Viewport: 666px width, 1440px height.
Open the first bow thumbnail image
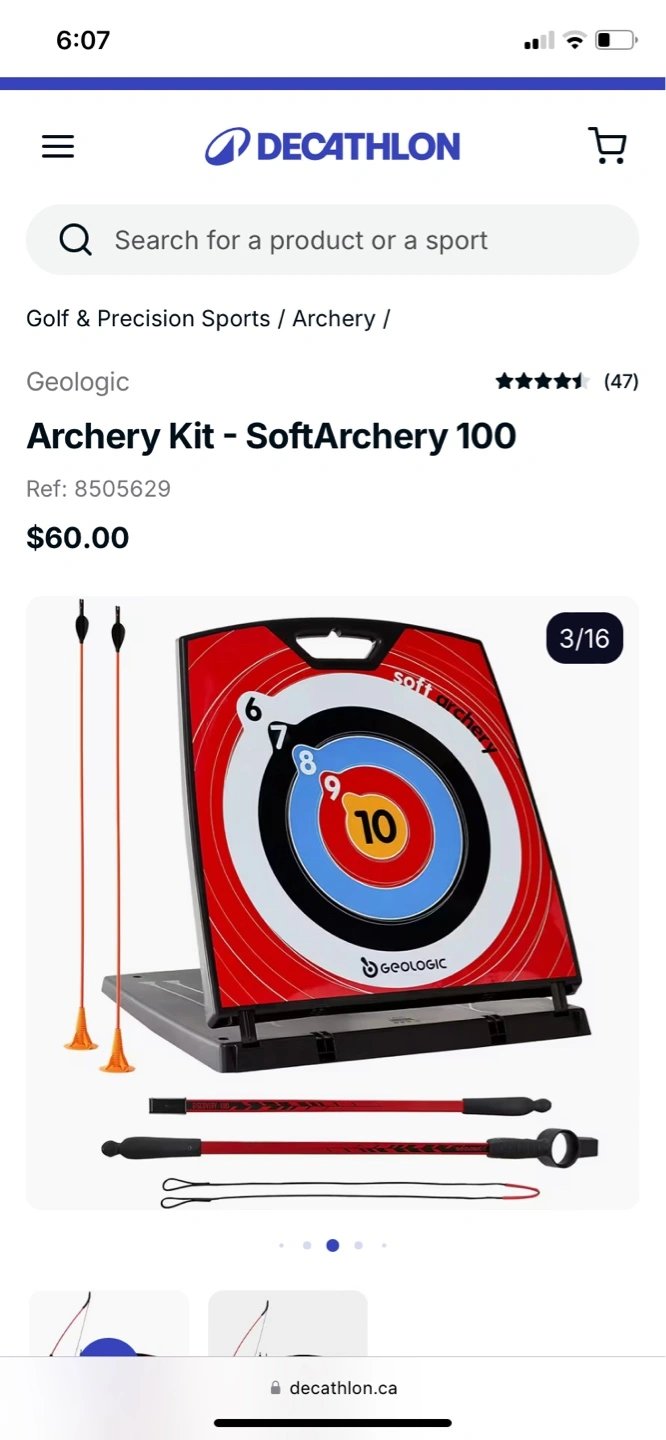[x=108, y=1323]
